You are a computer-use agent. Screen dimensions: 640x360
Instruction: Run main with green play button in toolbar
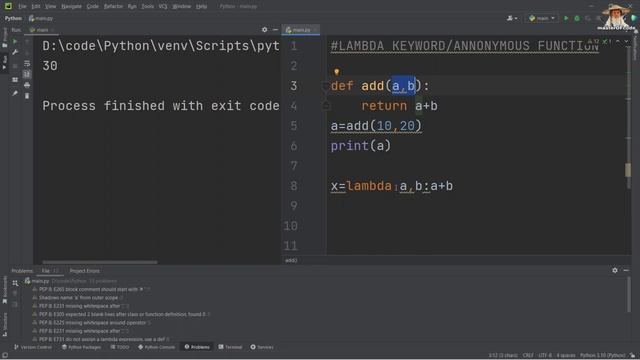coord(566,18)
